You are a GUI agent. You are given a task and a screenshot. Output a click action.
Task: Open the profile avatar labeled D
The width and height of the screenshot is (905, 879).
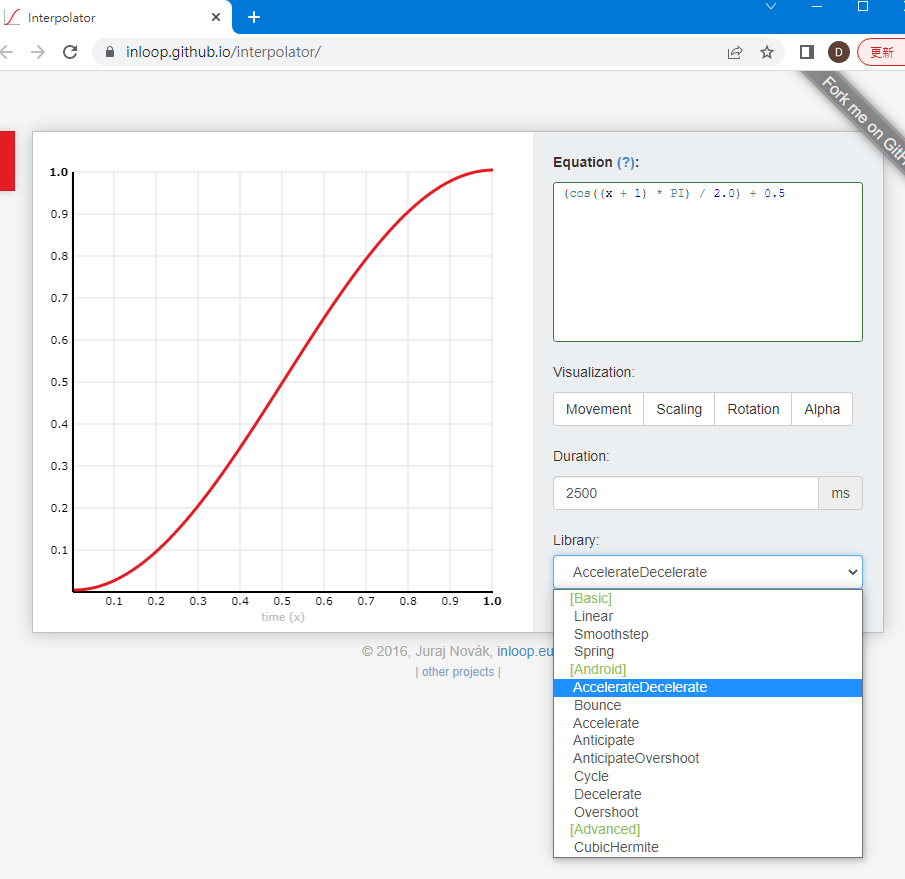point(839,53)
